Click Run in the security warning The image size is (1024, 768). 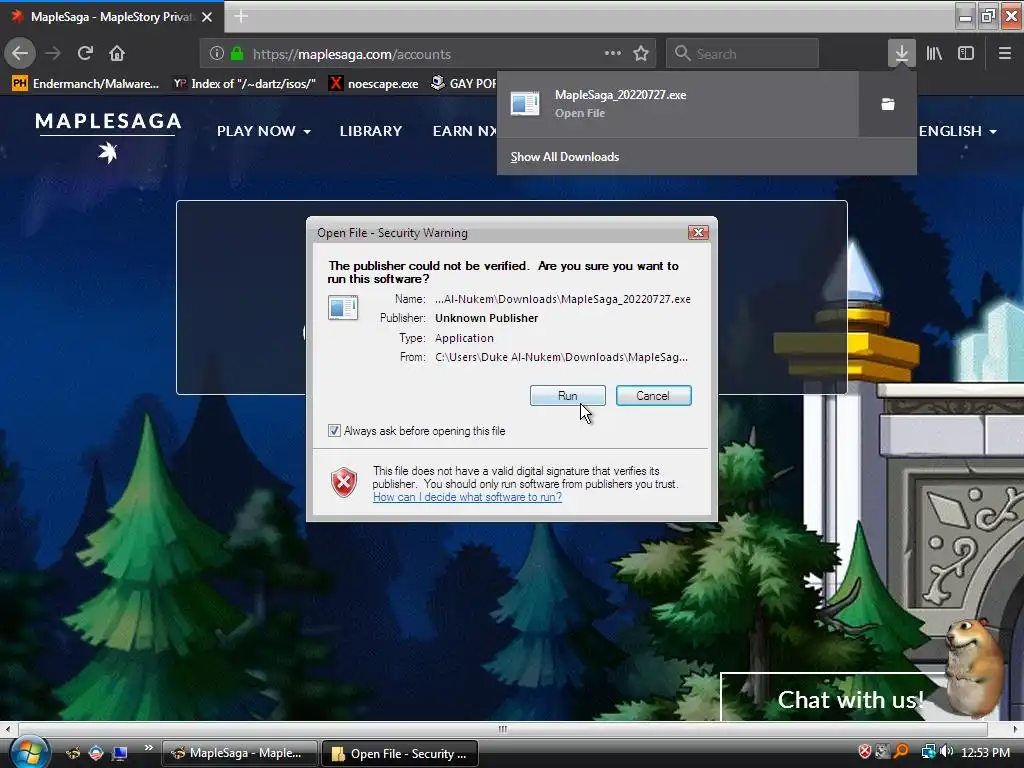click(x=568, y=396)
